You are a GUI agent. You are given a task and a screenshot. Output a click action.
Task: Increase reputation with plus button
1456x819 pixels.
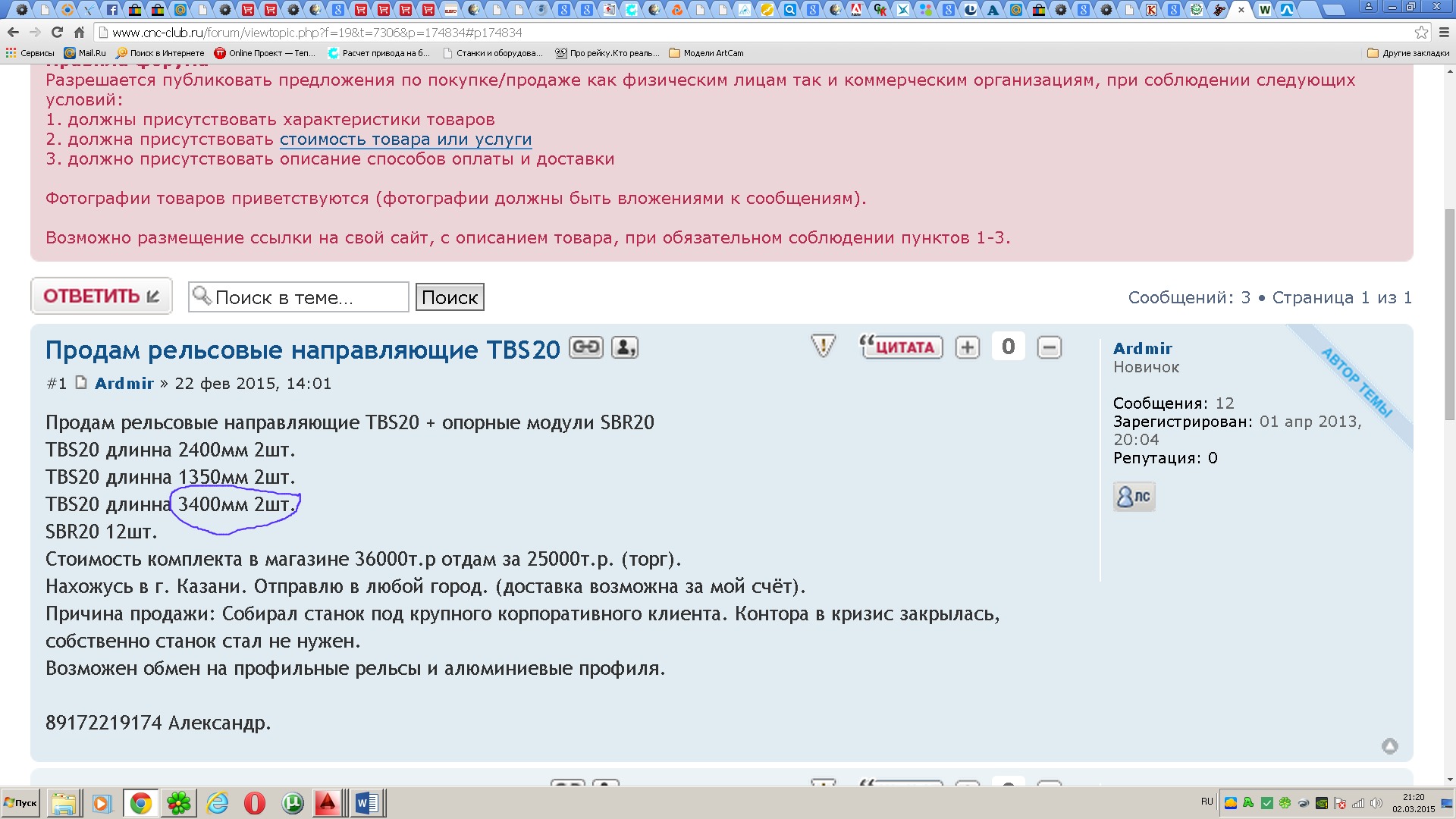click(967, 347)
